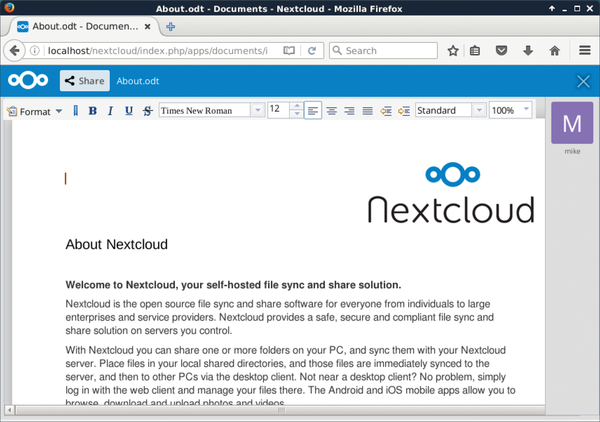Click the Nextcloud logo in header
Screen dimensions: 600x422
click(28, 80)
